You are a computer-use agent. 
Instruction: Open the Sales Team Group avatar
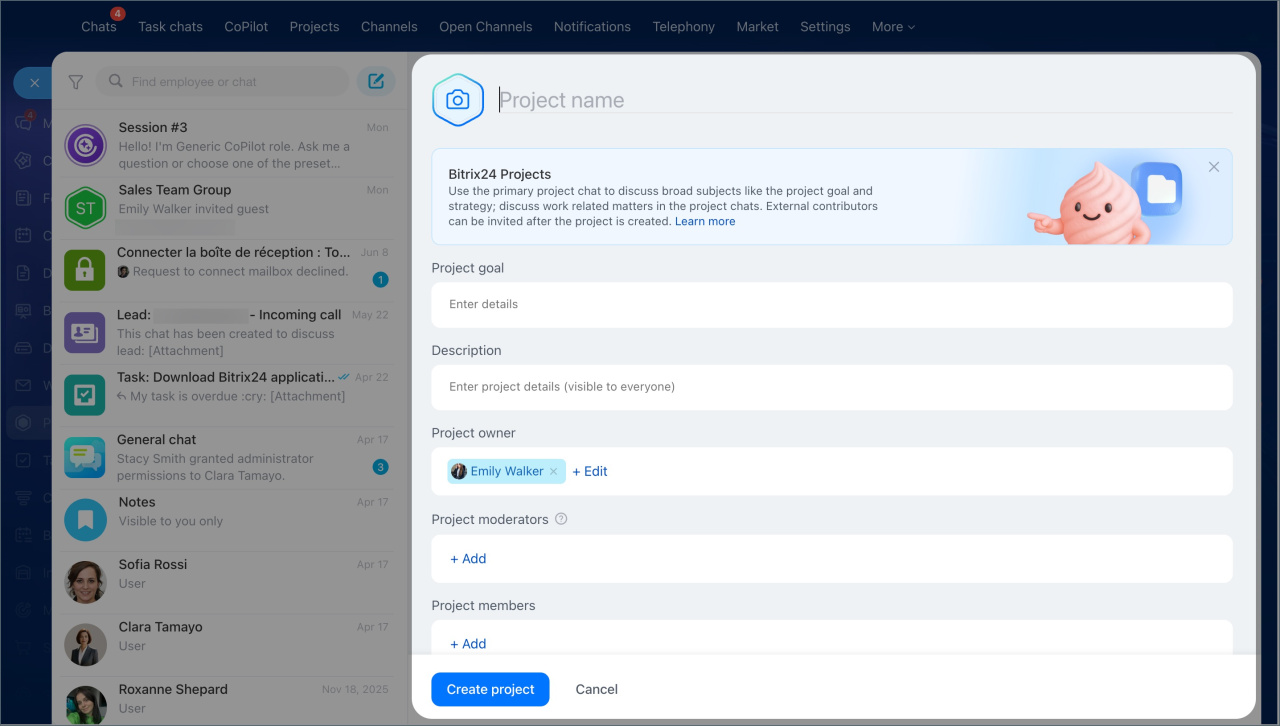[86, 208]
